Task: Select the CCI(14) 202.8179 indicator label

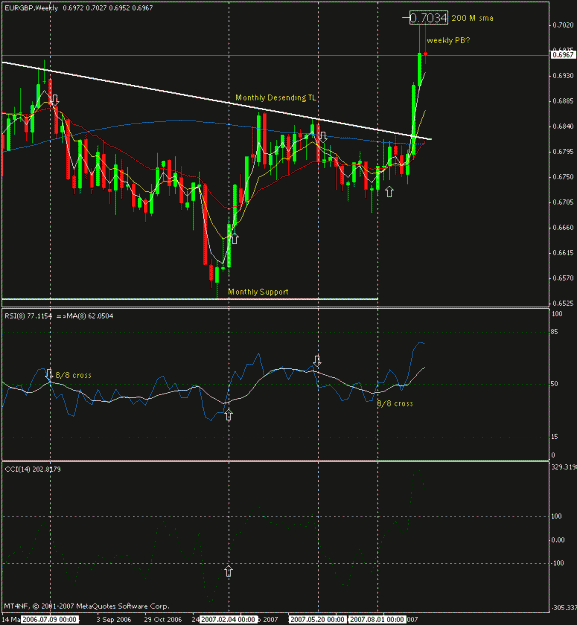Action: click(33, 470)
